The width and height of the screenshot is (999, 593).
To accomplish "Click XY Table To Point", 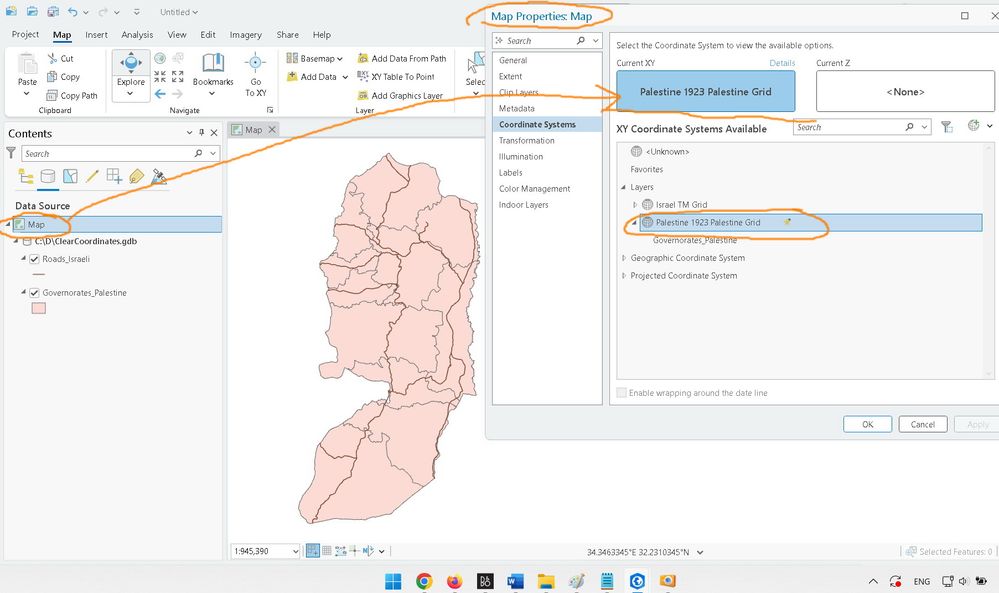I will (x=396, y=76).
